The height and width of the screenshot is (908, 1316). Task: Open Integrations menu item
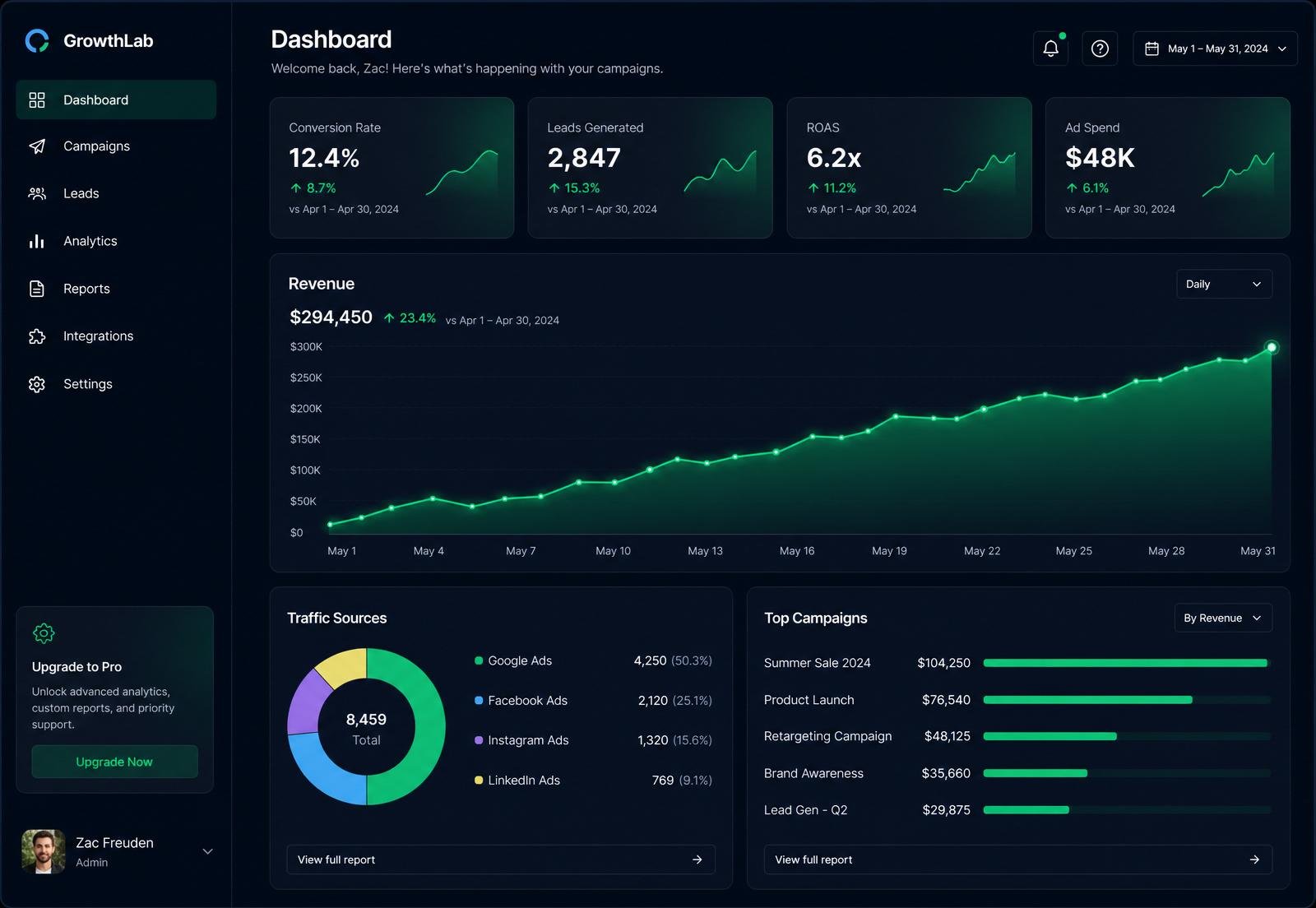click(116, 336)
